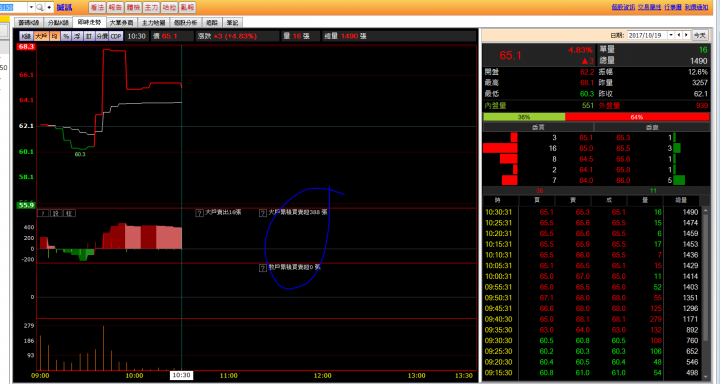720x384 pixels.
Task: Click the 漲跌 ▲3 (+4.83%) readout
Action: click(x=227, y=36)
